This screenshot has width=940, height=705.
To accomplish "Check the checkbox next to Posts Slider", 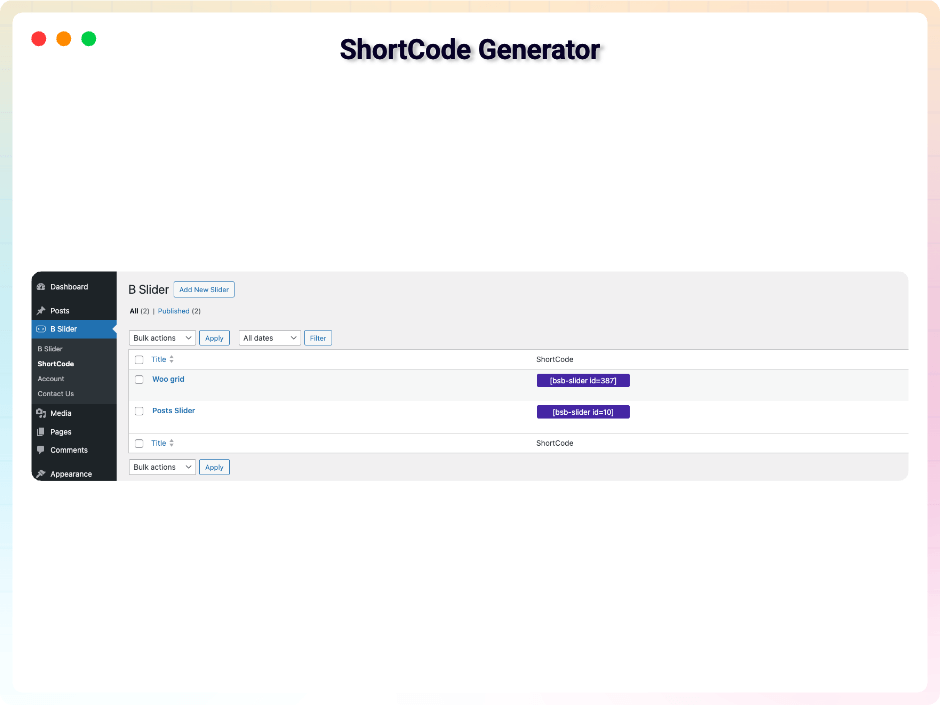I will coord(139,411).
